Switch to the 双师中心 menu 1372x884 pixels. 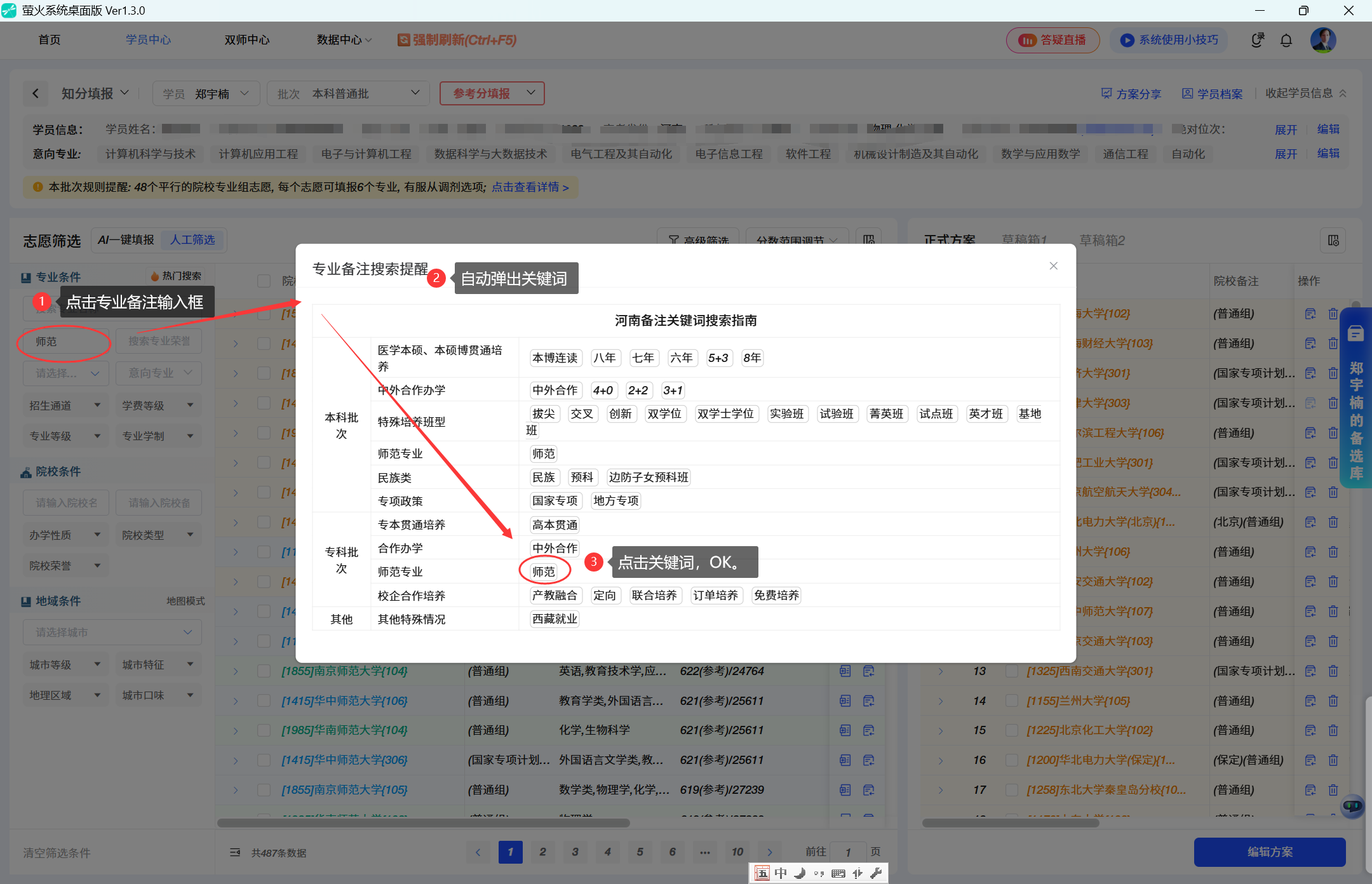[x=246, y=39]
